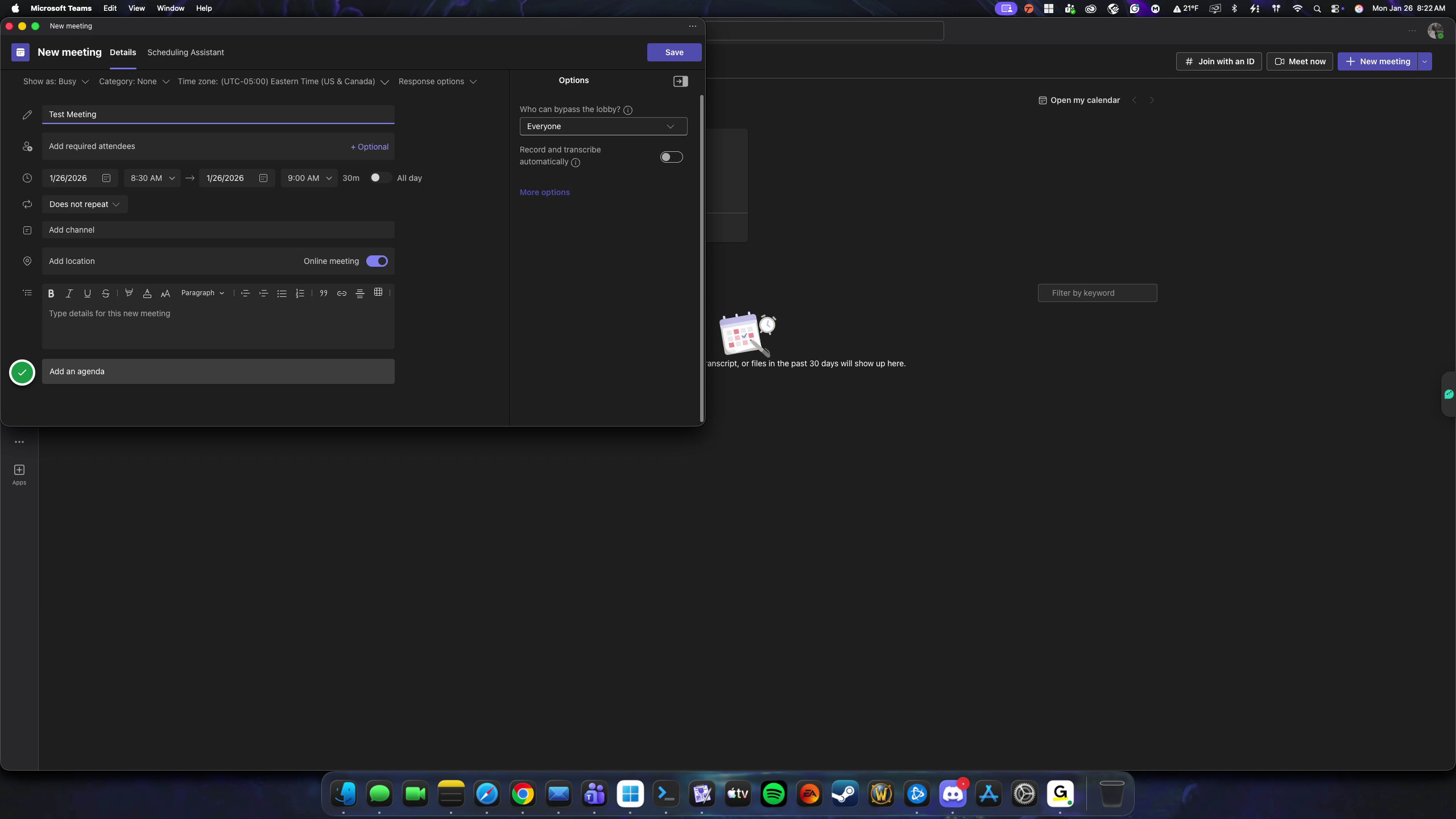Click the Filter by keyword box
The height and width of the screenshot is (819, 1456).
tap(1098, 293)
